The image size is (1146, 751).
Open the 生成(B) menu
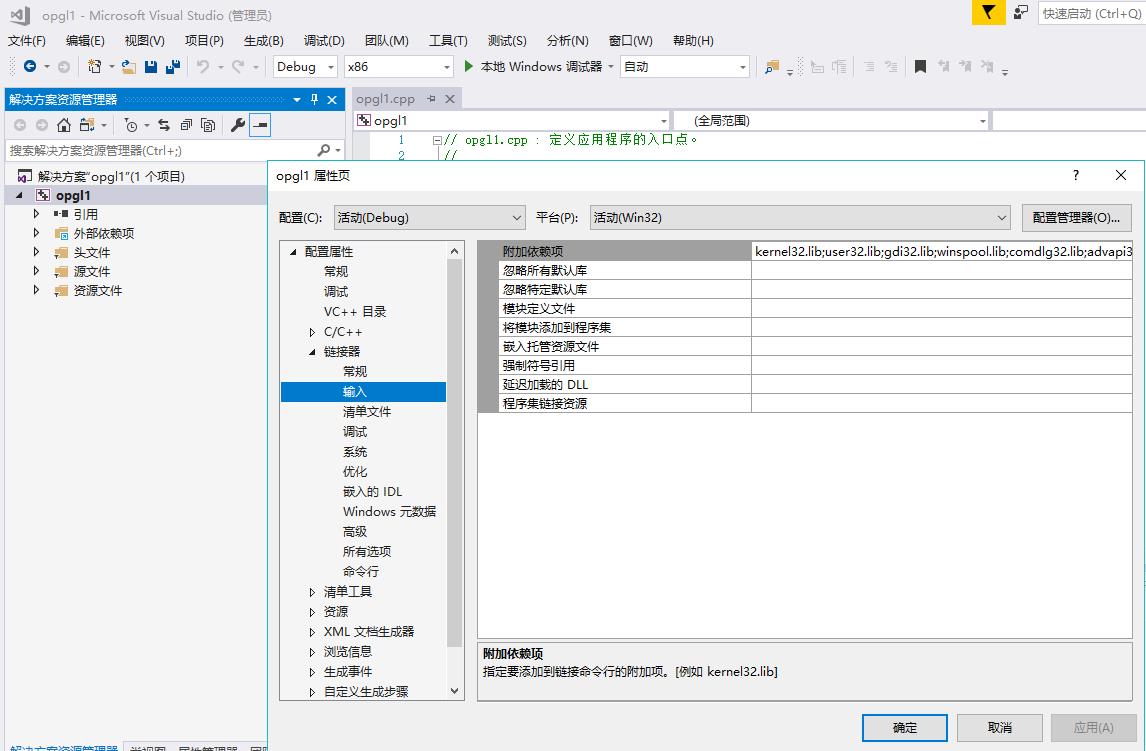pyautogui.click(x=263, y=40)
